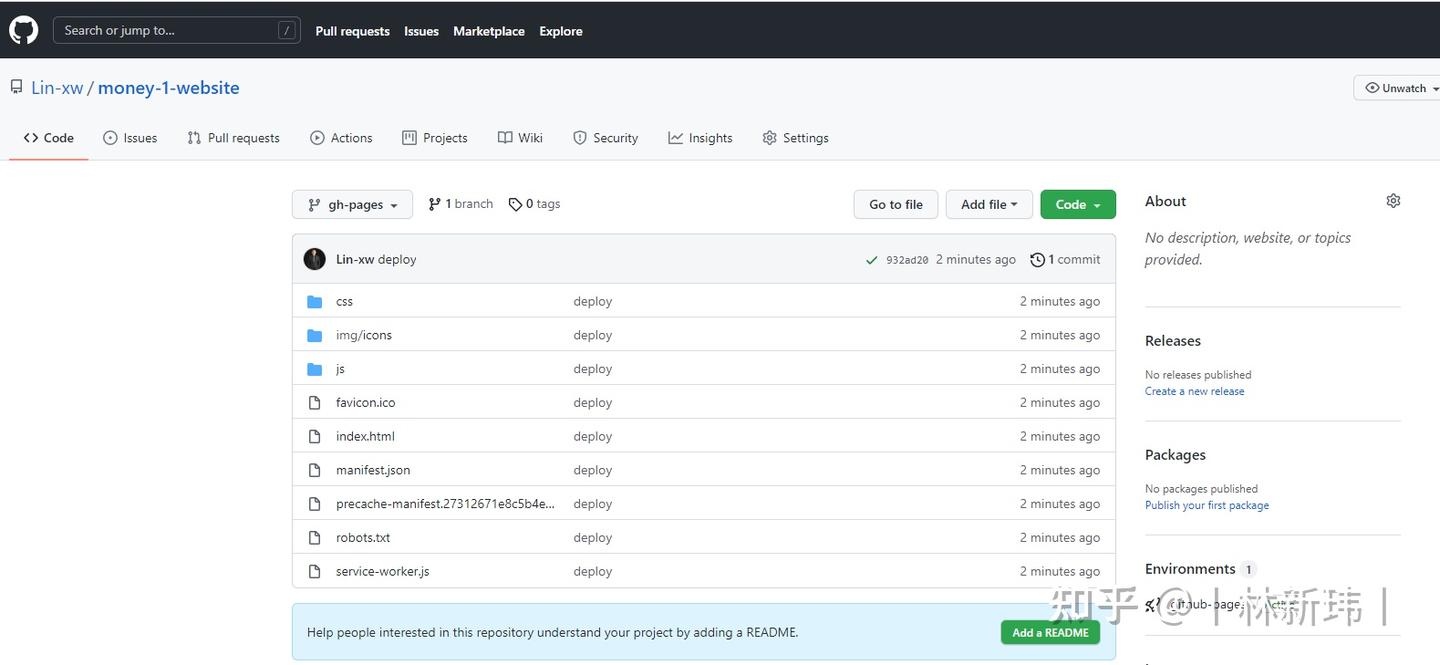Click the favicon.ico file icon

(315, 403)
